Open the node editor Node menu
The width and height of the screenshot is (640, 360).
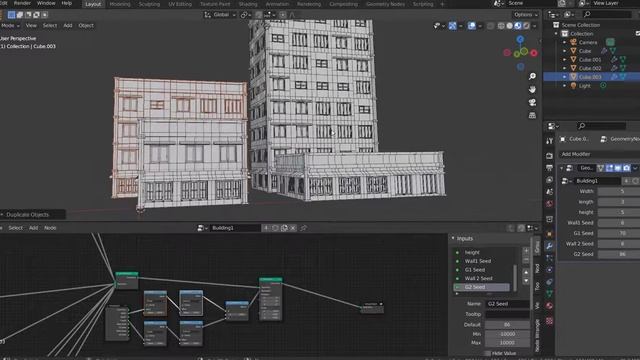[50, 228]
